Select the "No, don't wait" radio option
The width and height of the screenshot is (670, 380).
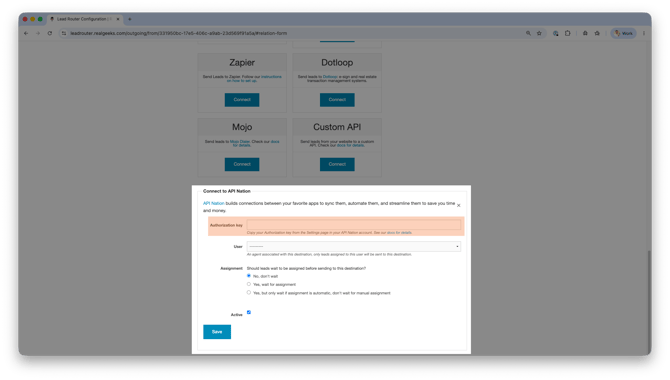click(249, 276)
